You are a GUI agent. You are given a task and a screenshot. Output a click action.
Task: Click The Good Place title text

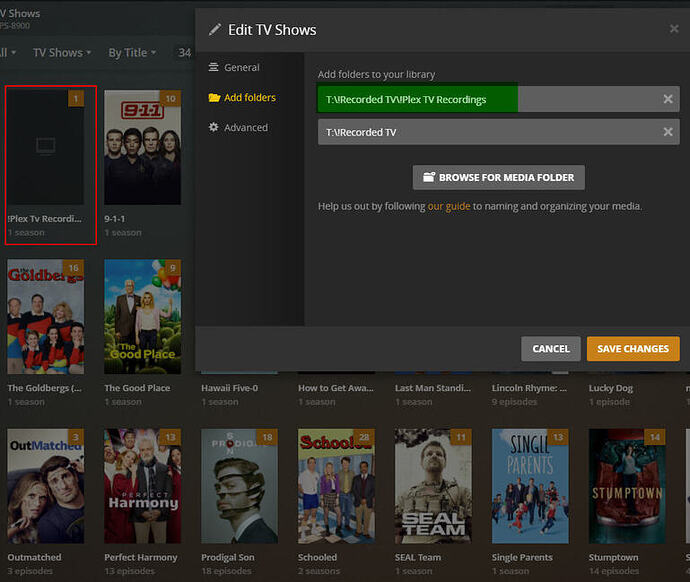point(137,388)
